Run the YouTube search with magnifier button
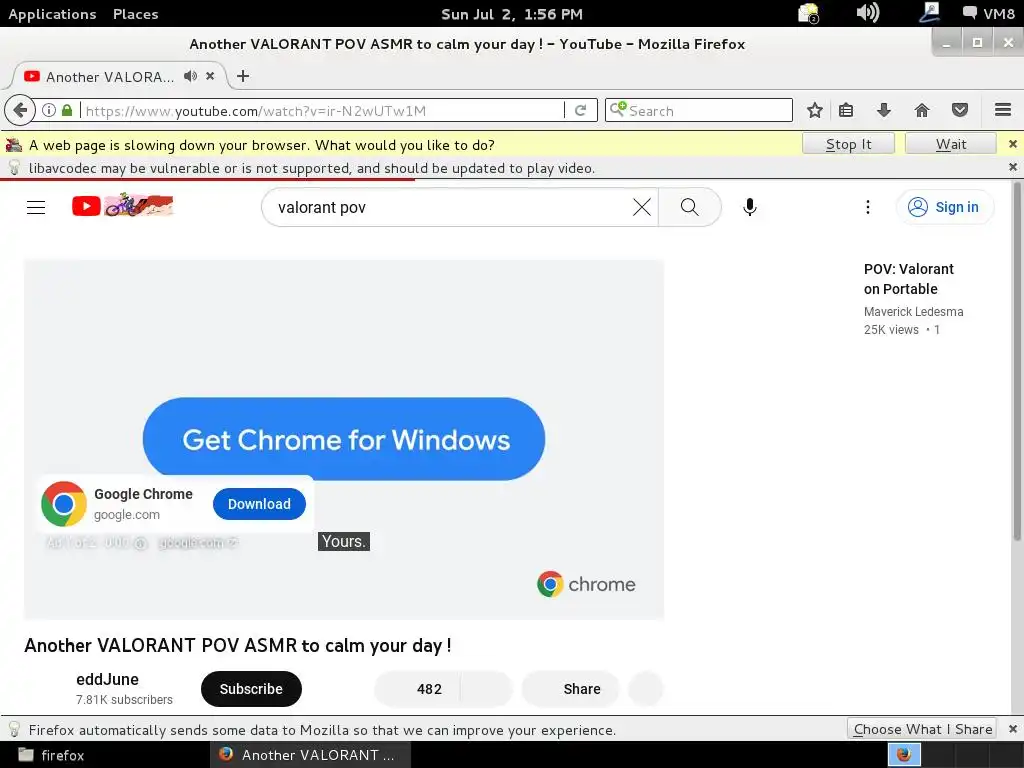The height and width of the screenshot is (768, 1024). 690,207
